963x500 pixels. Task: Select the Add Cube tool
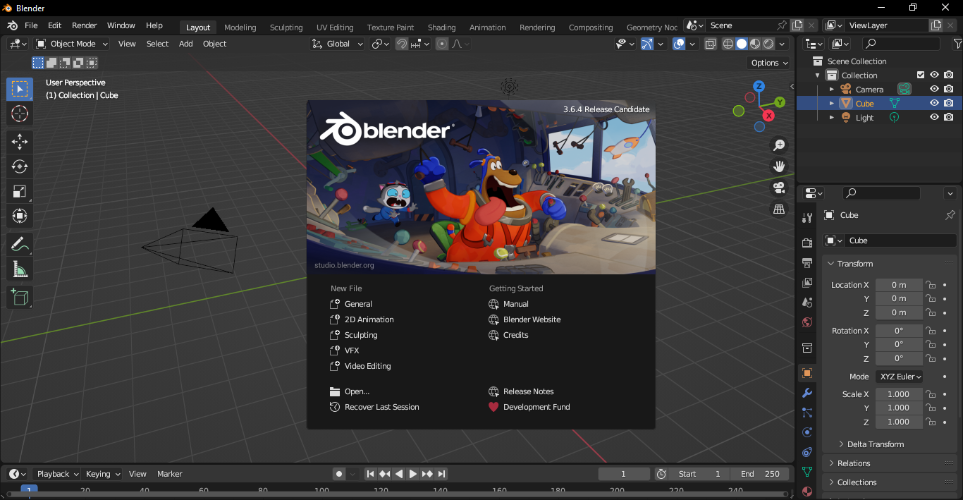[19, 297]
